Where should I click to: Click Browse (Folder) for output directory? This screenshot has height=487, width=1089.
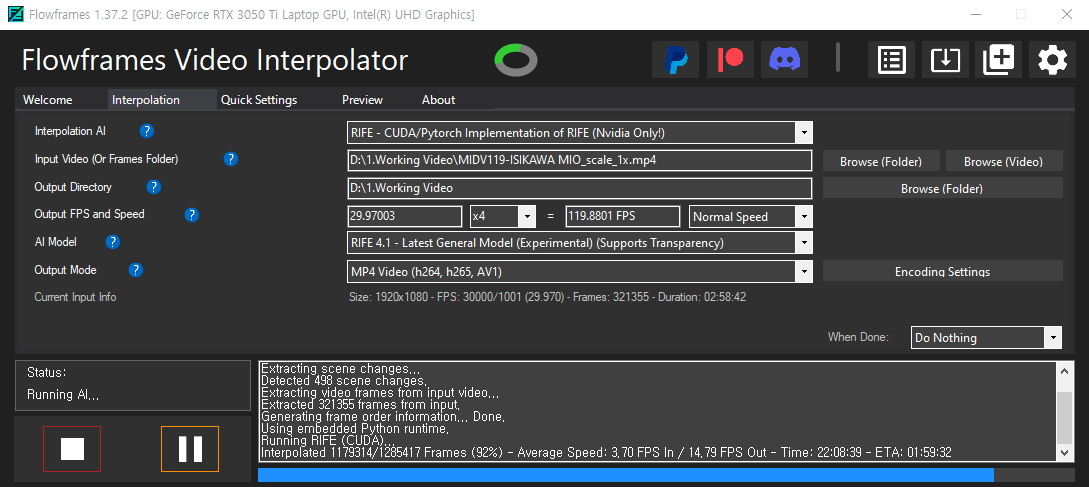click(942, 188)
